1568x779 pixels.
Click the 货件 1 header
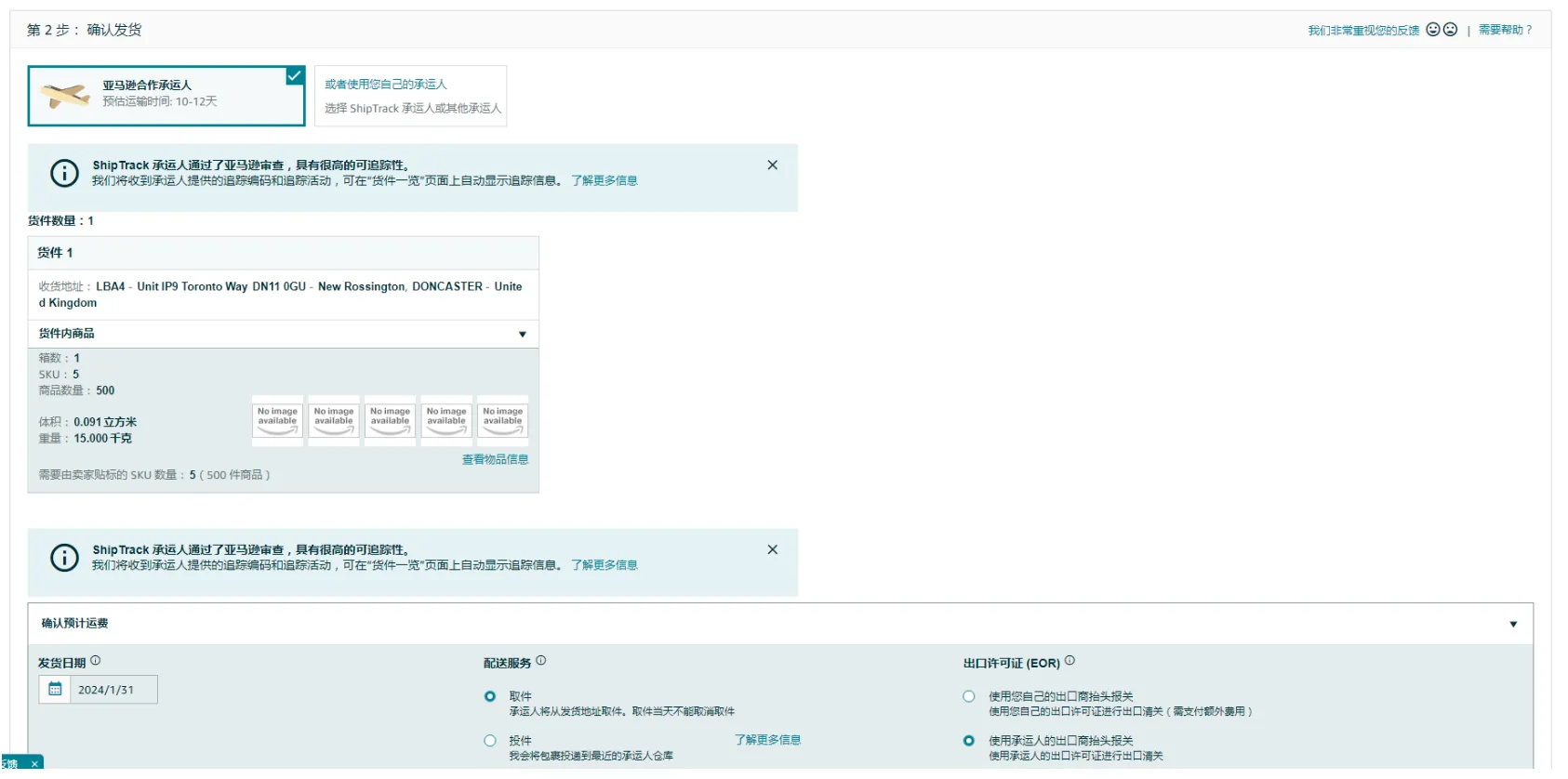tap(283, 253)
